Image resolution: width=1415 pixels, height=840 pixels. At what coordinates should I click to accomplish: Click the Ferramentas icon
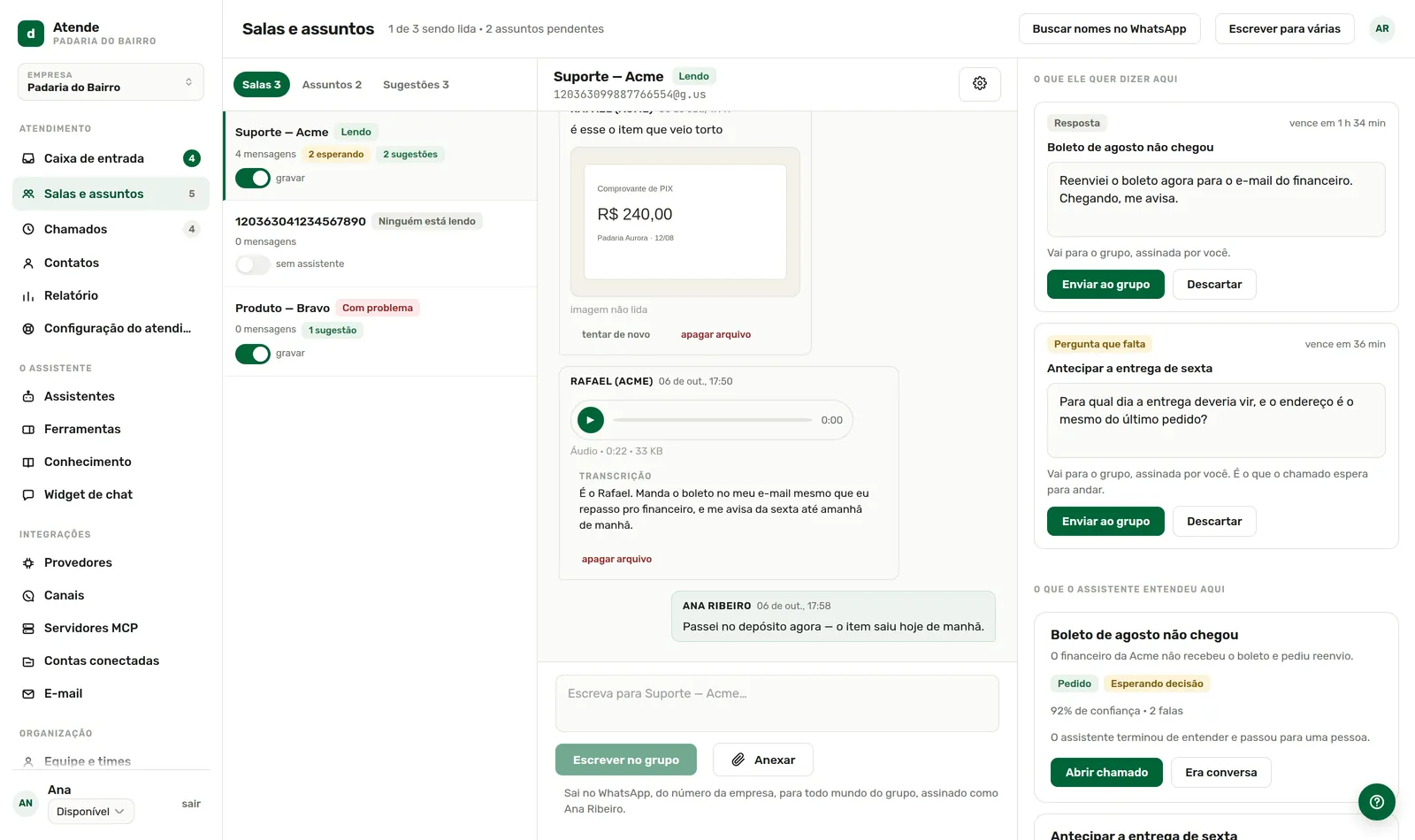coord(28,429)
